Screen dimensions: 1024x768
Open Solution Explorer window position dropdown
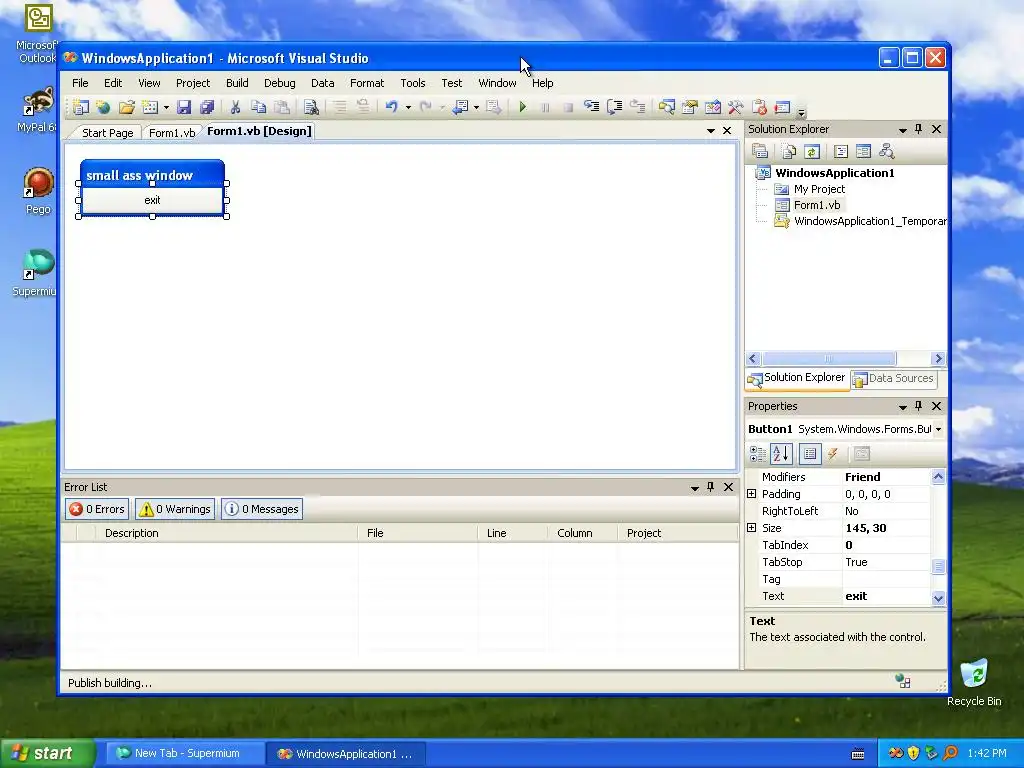(x=903, y=130)
